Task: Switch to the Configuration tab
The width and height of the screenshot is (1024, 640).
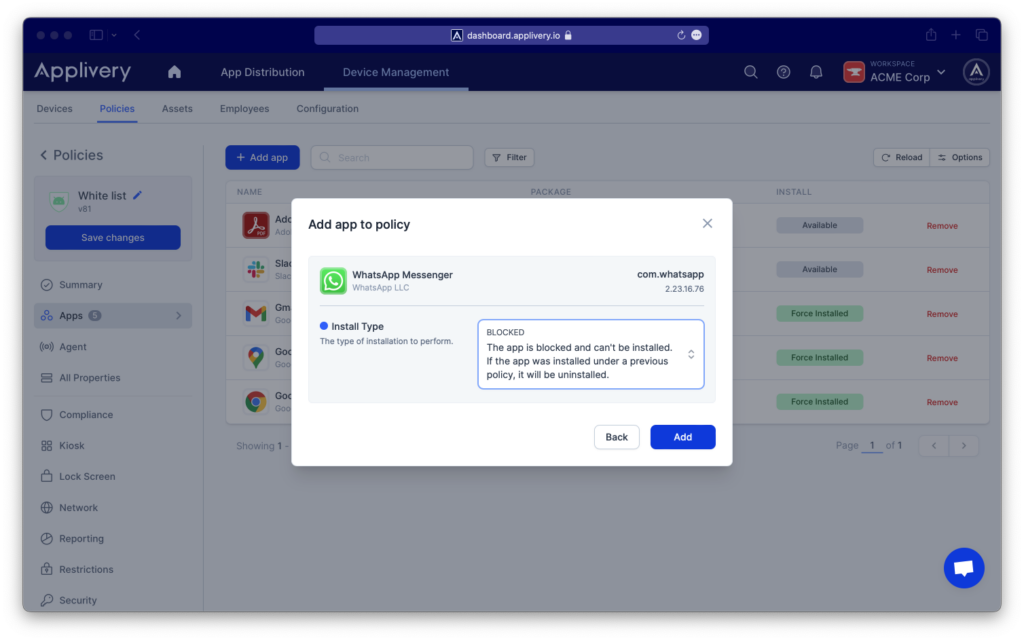Action: pos(327,108)
